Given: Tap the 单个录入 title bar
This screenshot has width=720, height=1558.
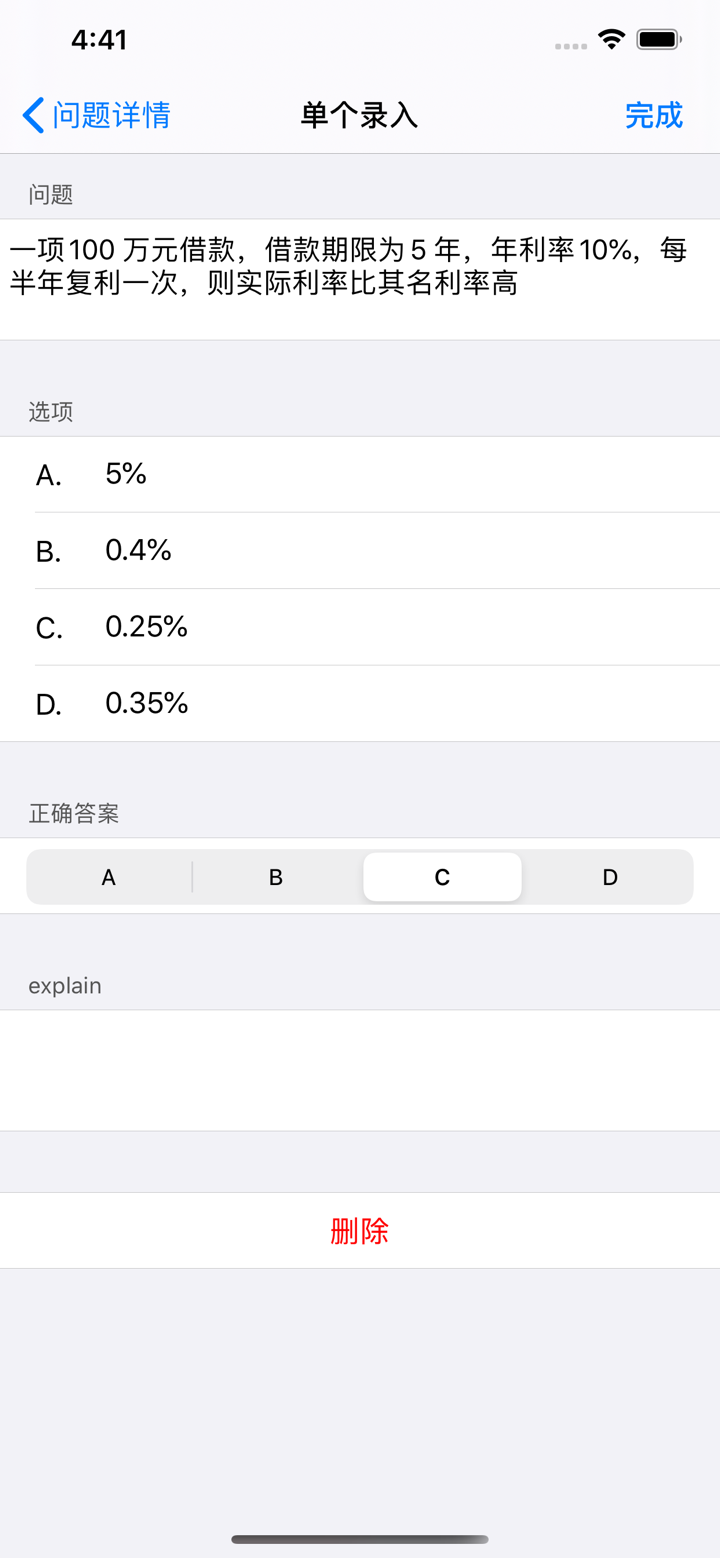Looking at the screenshot, I should point(359,116).
